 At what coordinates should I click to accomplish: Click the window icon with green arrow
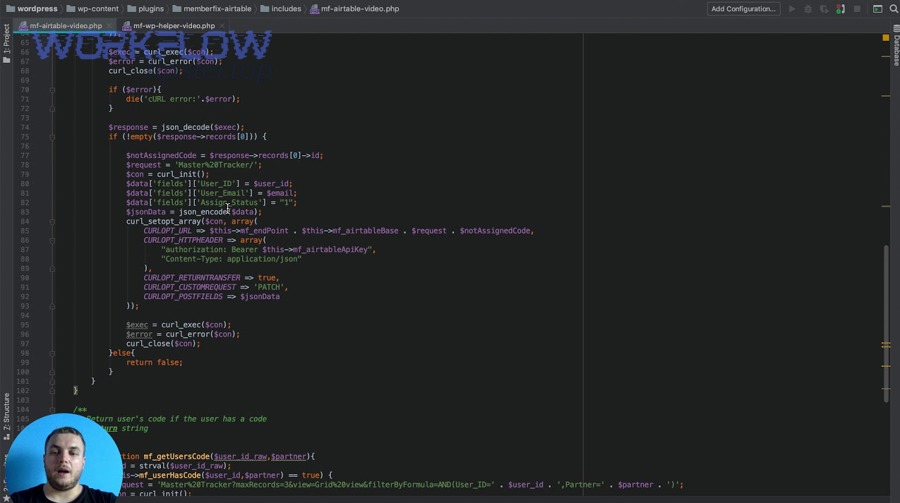878,9
